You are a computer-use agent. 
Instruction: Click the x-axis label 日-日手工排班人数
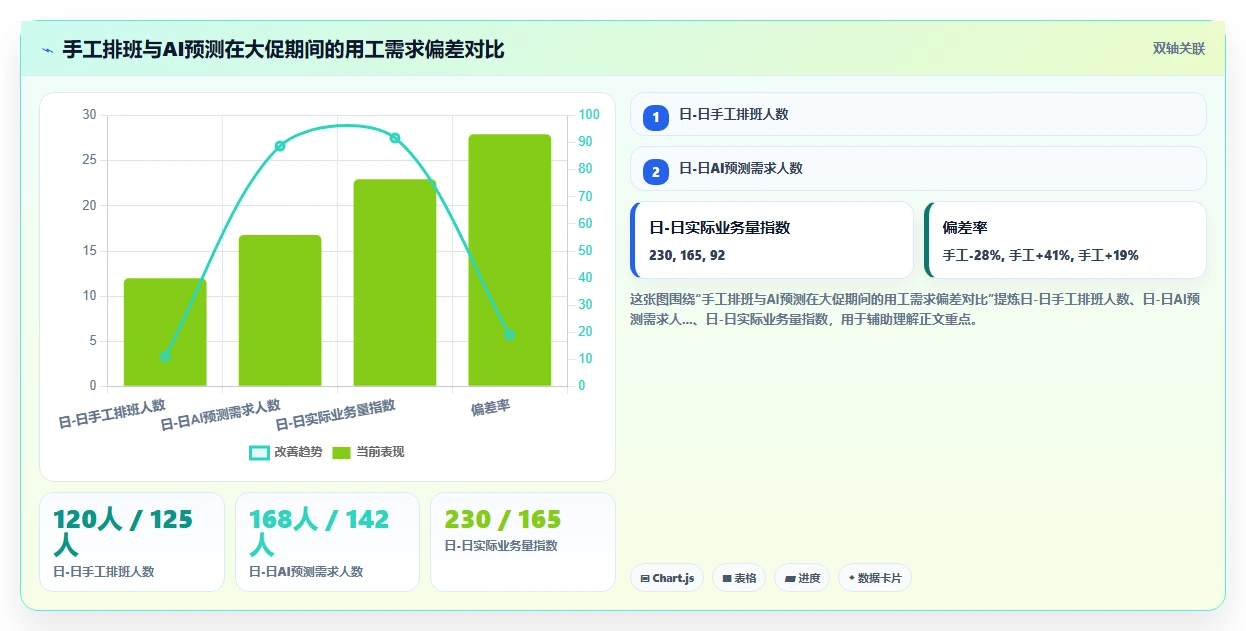click(x=112, y=414)
